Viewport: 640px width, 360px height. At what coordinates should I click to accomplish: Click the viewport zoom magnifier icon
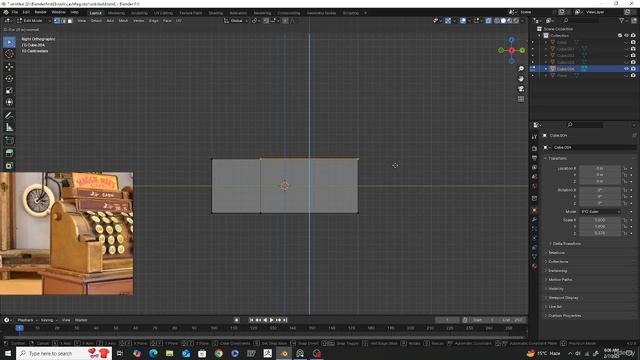(521, 69)
